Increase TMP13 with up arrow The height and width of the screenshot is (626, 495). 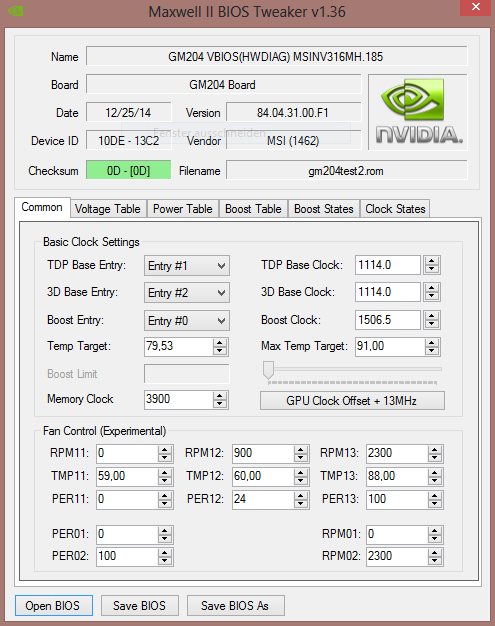(434, 472)
